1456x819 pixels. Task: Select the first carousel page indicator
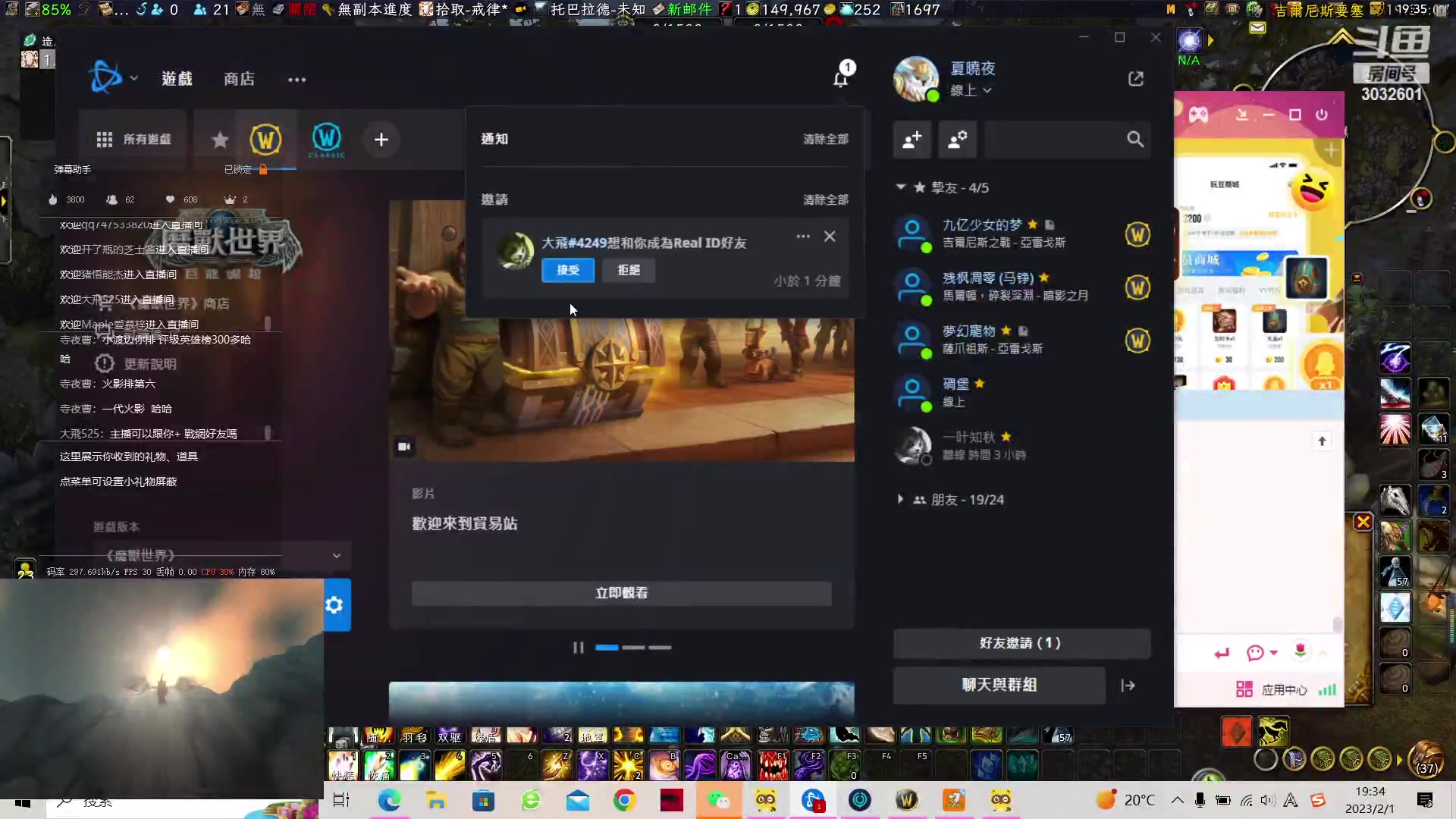click(607, 648)
